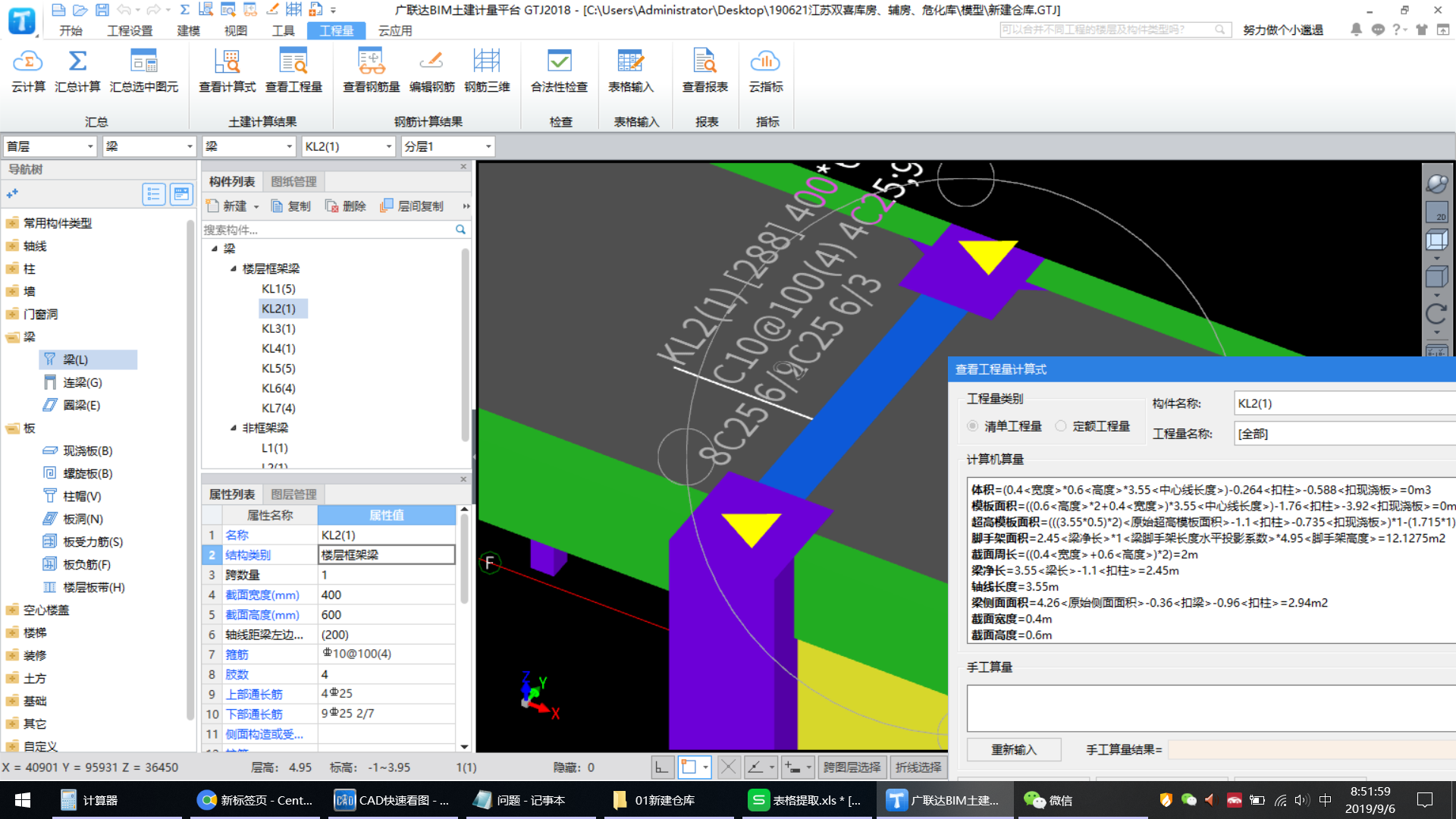The height and width of the screenshot is (819, 1456).
Task: Open CAD快速看图 from the taskbar
Action: click(x=394, y=800)
